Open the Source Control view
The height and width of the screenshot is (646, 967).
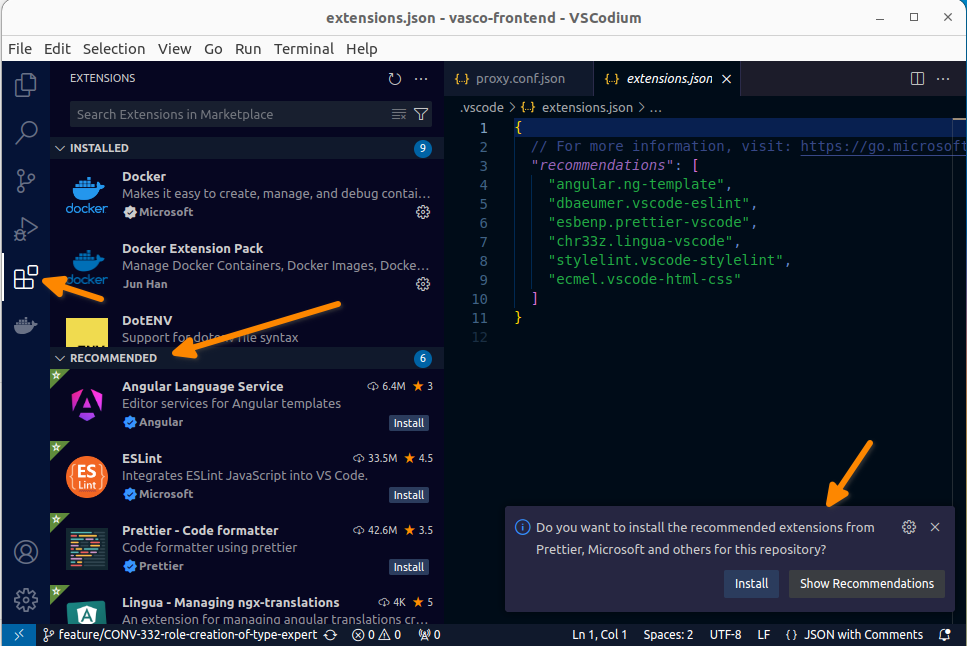[x=25, y=180]
